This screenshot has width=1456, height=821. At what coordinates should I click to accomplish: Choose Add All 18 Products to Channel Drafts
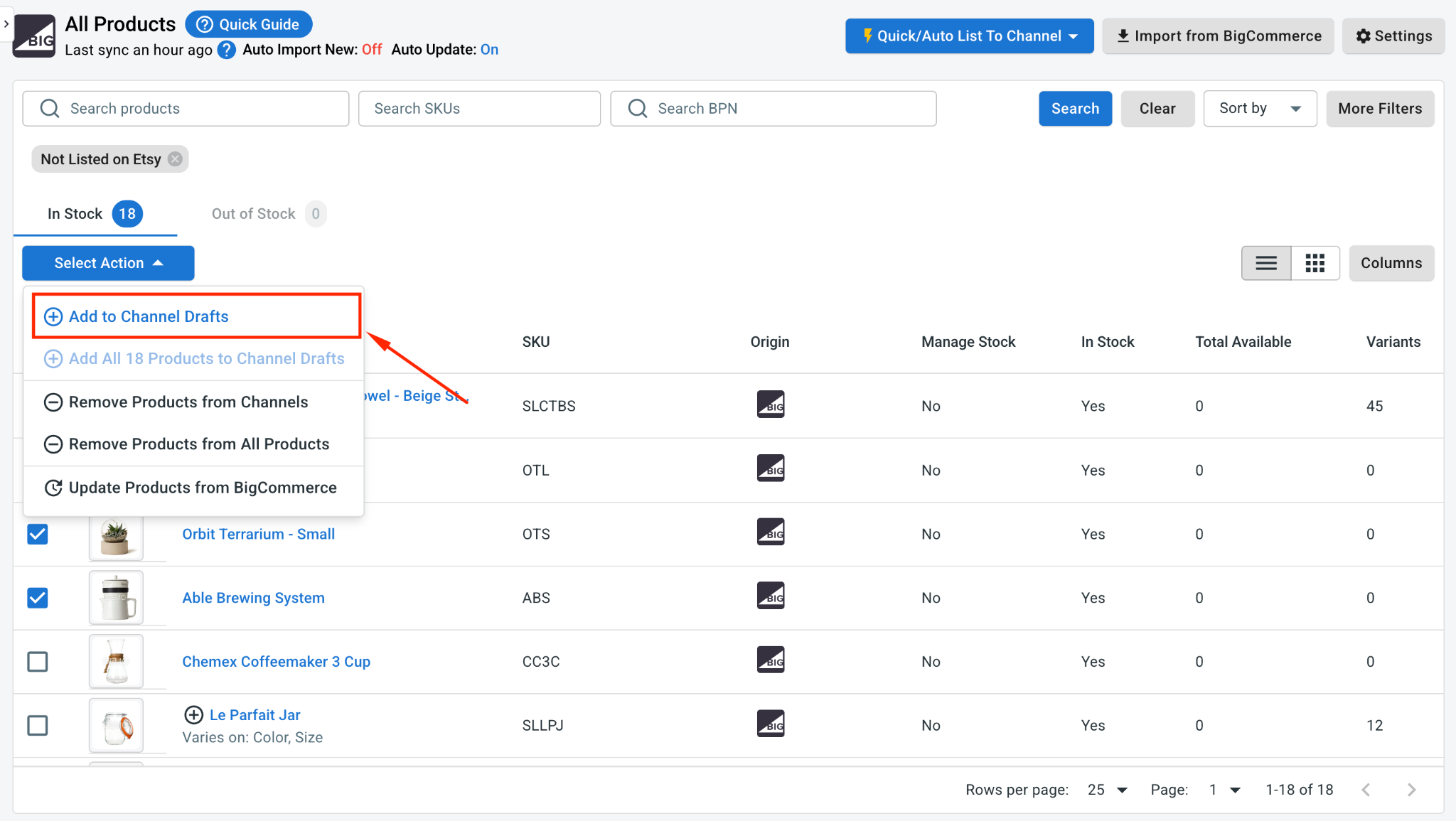point(194,358)
